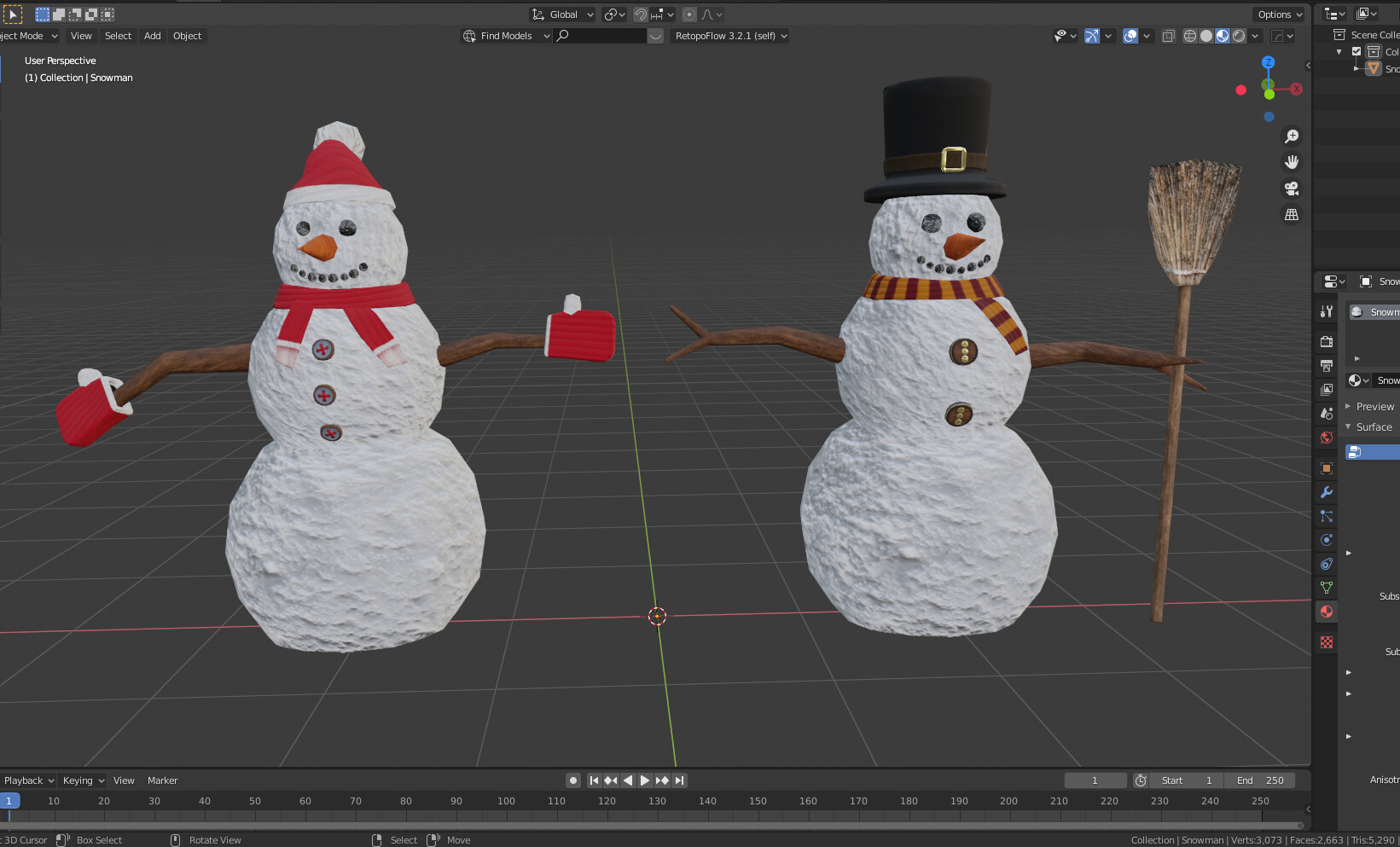Open the Add menu
The image size is (1400, 847).
(x=152, y=36)
